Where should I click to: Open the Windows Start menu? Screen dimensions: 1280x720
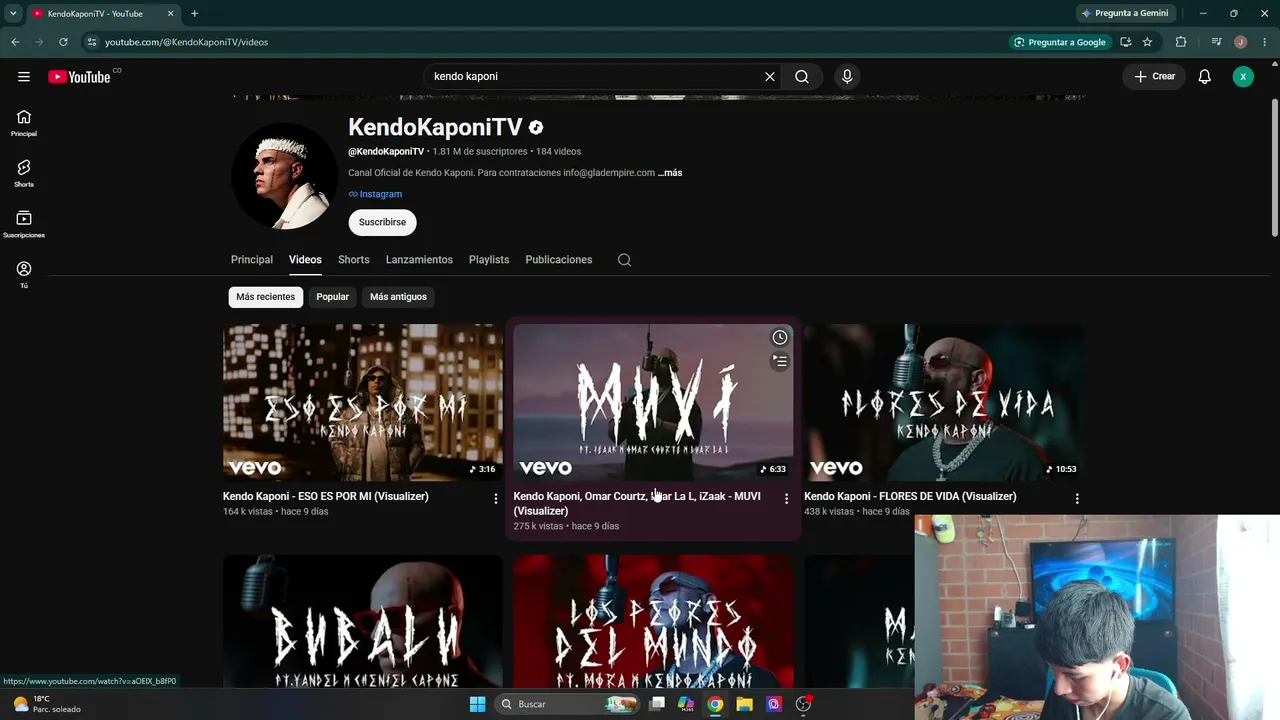pos(477,704)
